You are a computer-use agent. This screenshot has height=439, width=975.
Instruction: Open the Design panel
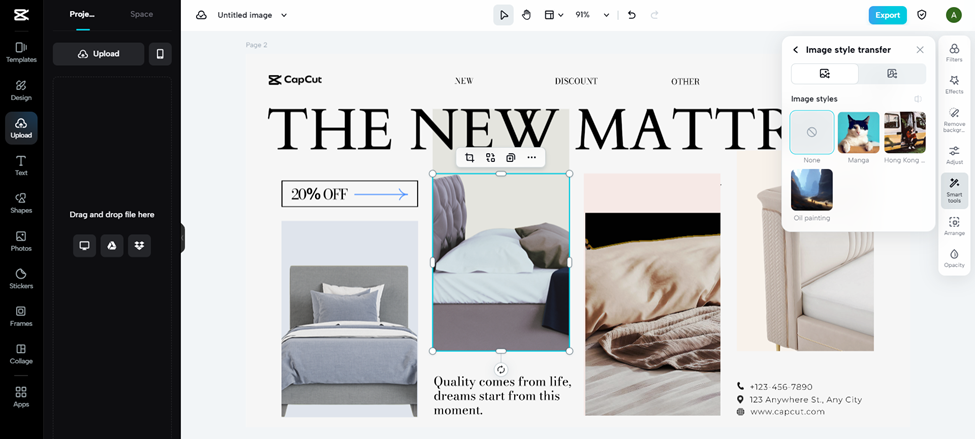pos(21,90)
